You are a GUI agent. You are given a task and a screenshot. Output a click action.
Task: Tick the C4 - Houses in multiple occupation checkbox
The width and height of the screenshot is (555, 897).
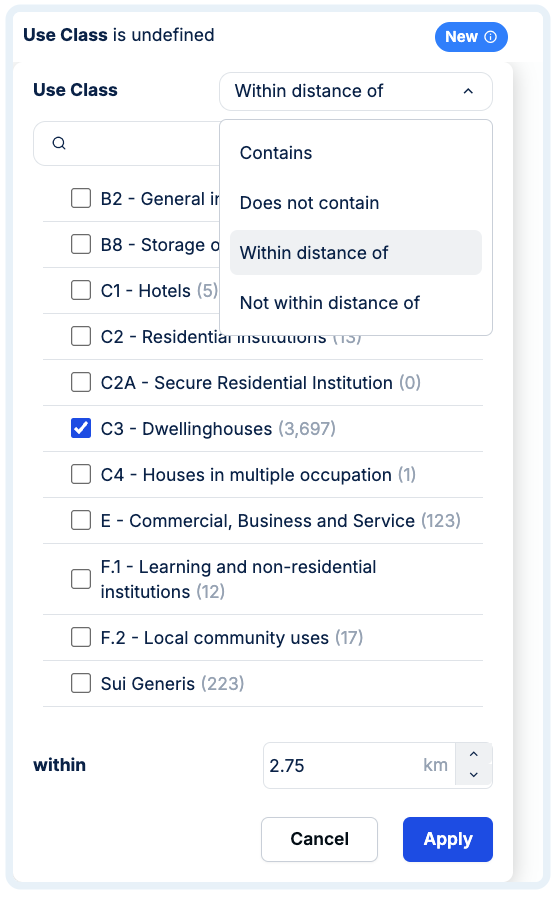81,474
